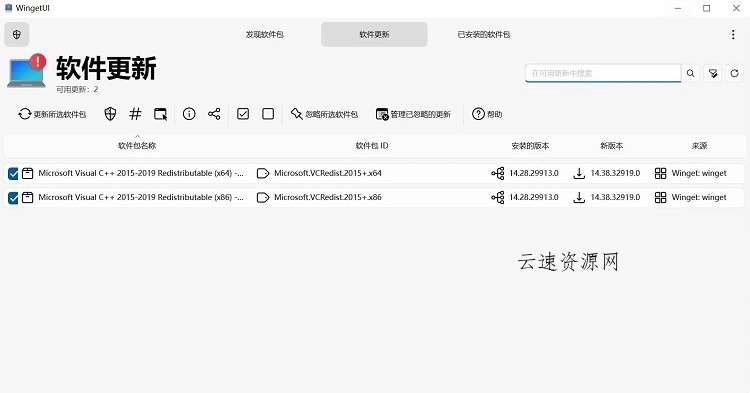Click the 可用更新: 2 count label
750x393 pixels.
pyautogui.click(x=77, y=89)
